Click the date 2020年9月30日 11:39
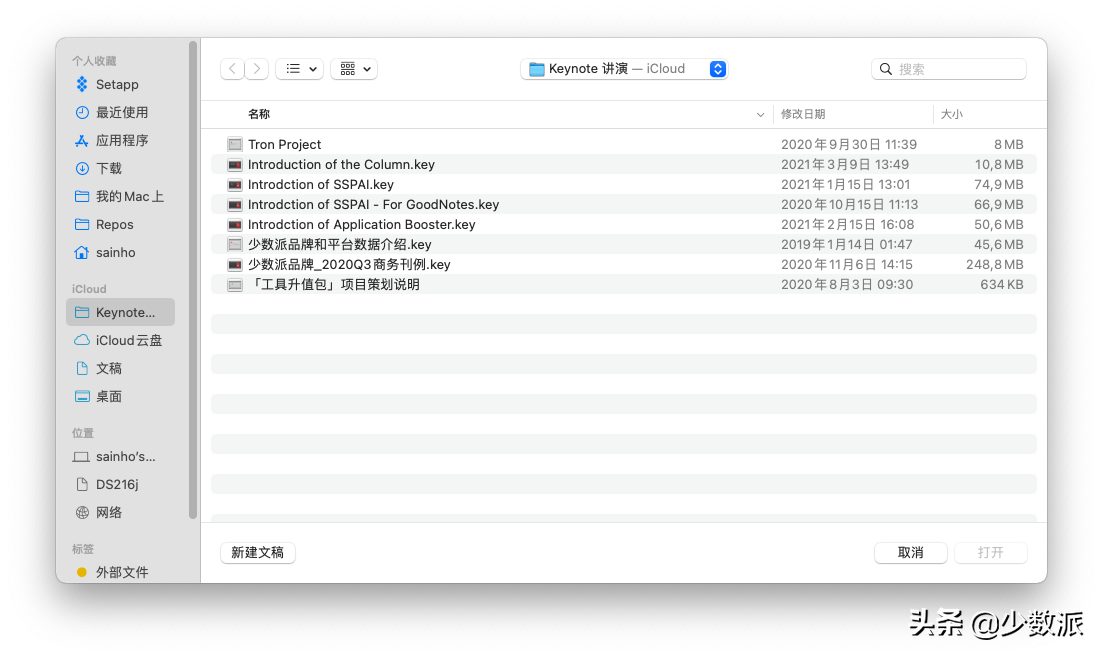 tap(849, 145)
